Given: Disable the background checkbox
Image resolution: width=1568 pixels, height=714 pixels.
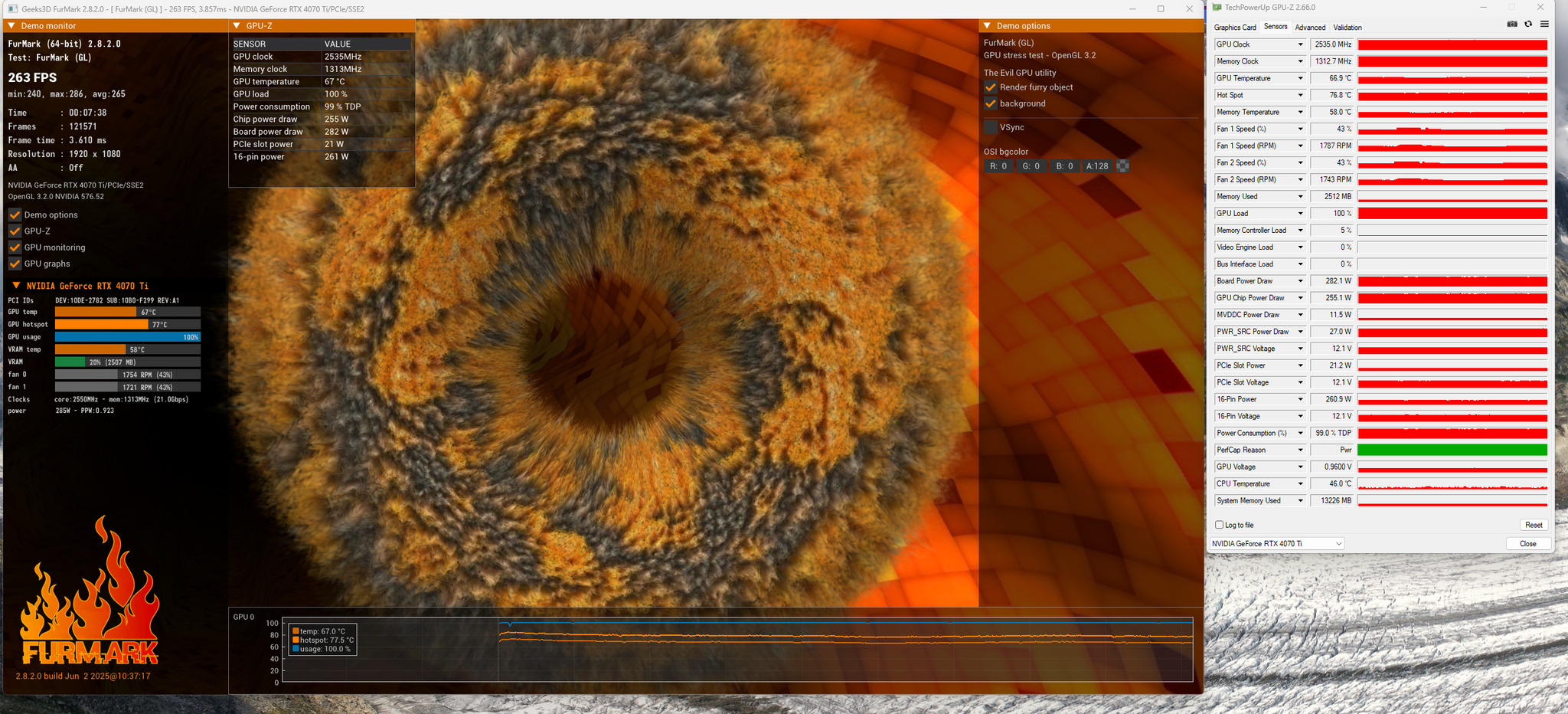Looking at the screenshot, I should [991, 103].
